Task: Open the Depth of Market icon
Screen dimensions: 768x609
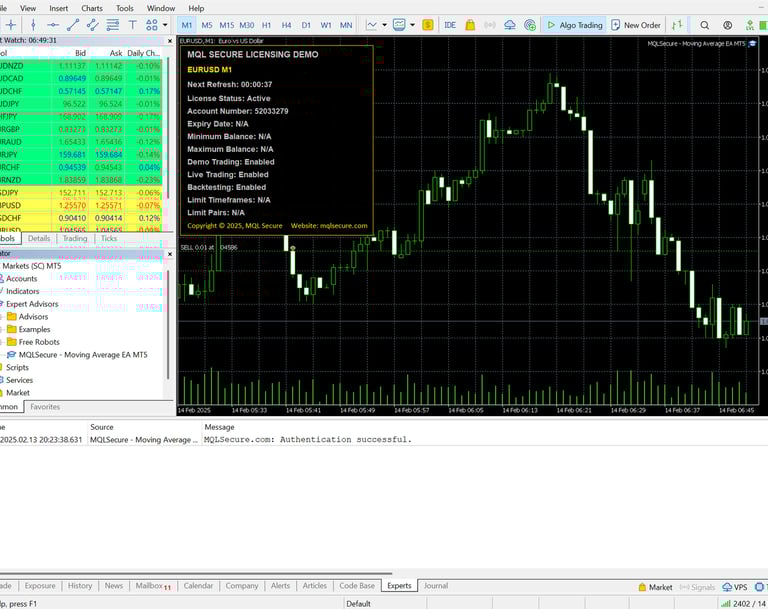Action: click(x=677, y=25)
